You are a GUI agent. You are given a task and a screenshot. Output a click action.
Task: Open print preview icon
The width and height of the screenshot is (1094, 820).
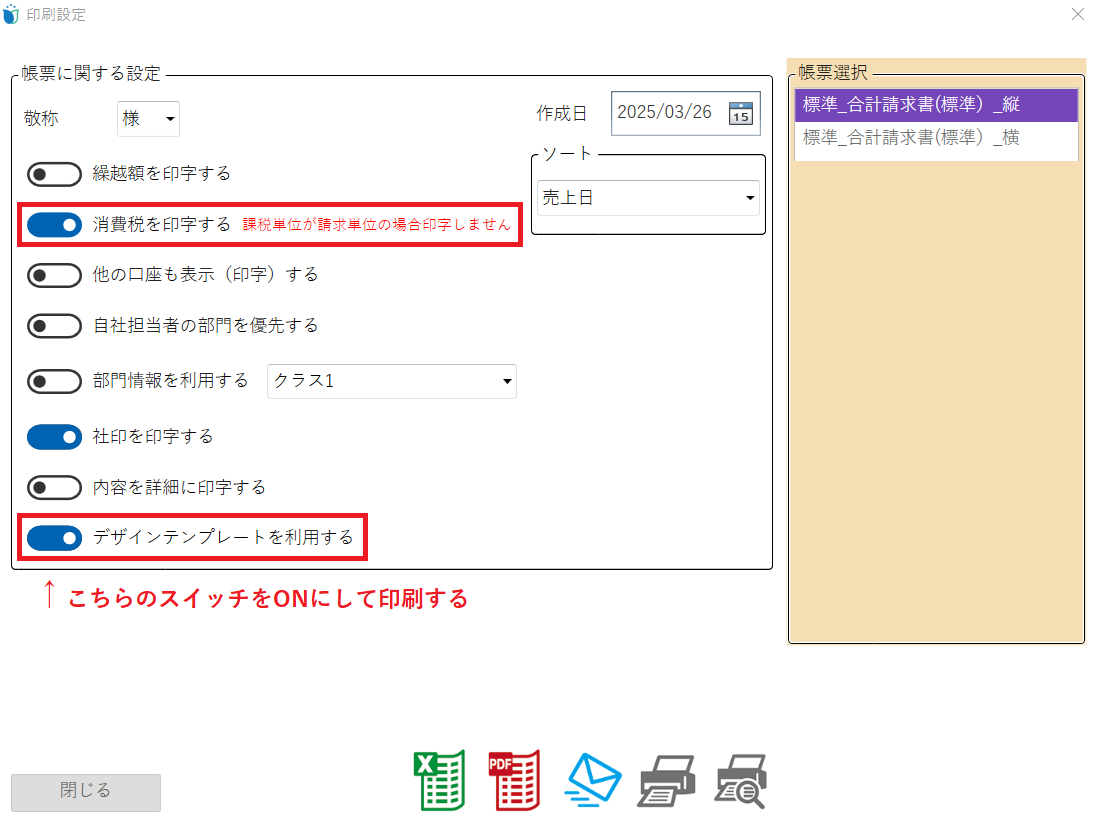coord(741,781)
